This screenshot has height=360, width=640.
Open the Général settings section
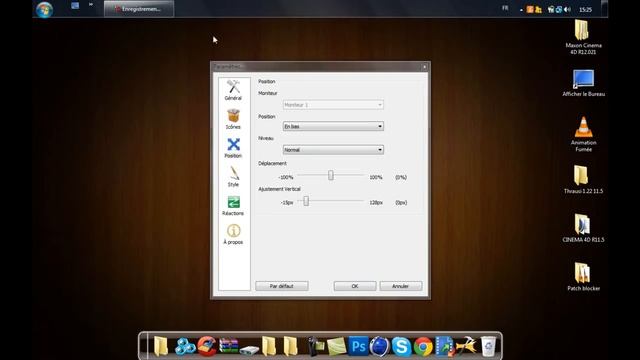[x=233, y=90]
